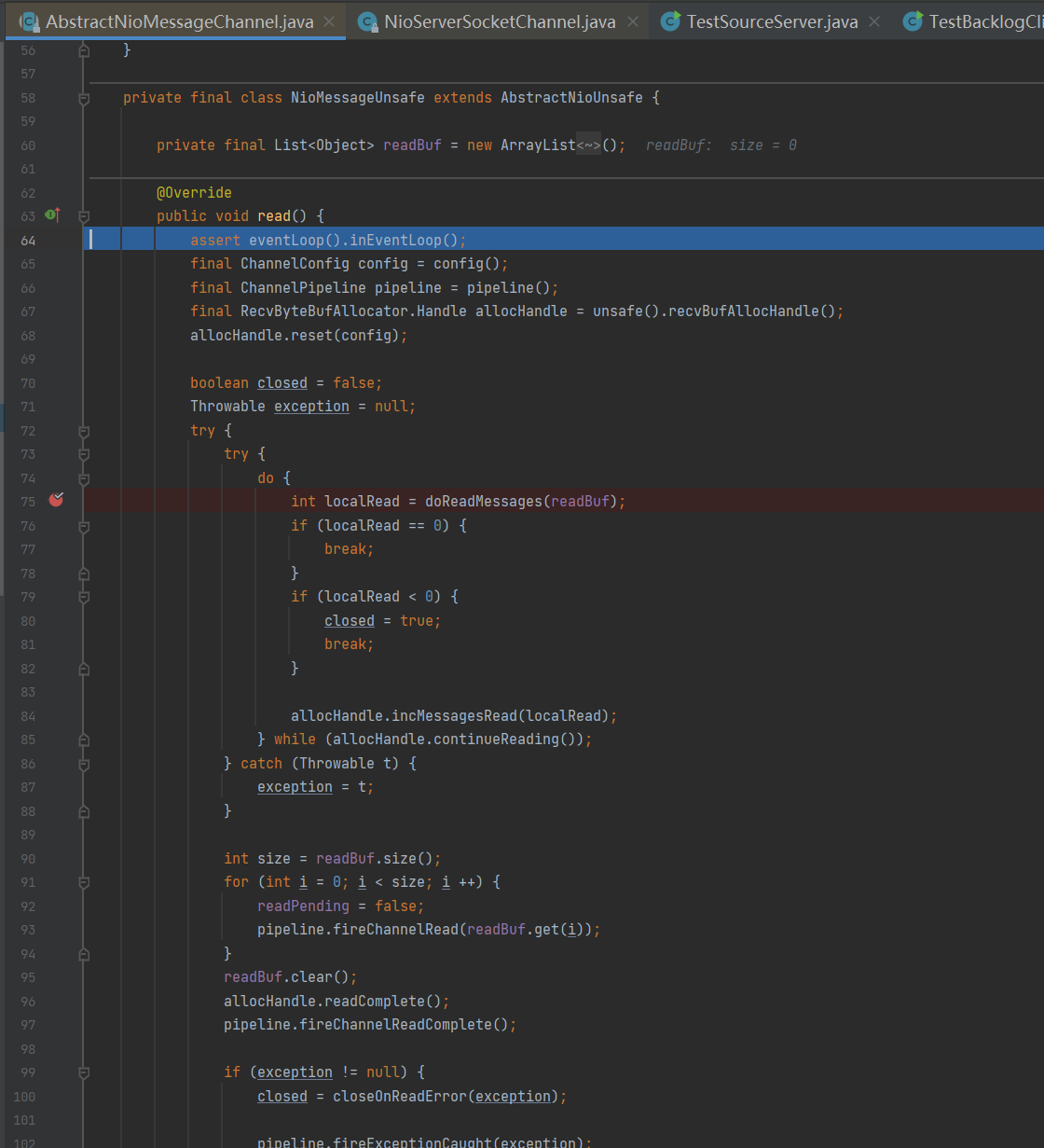Close the TestSourceServer.java tab
Screen dimensions: 1044x1148
(874, 21)
